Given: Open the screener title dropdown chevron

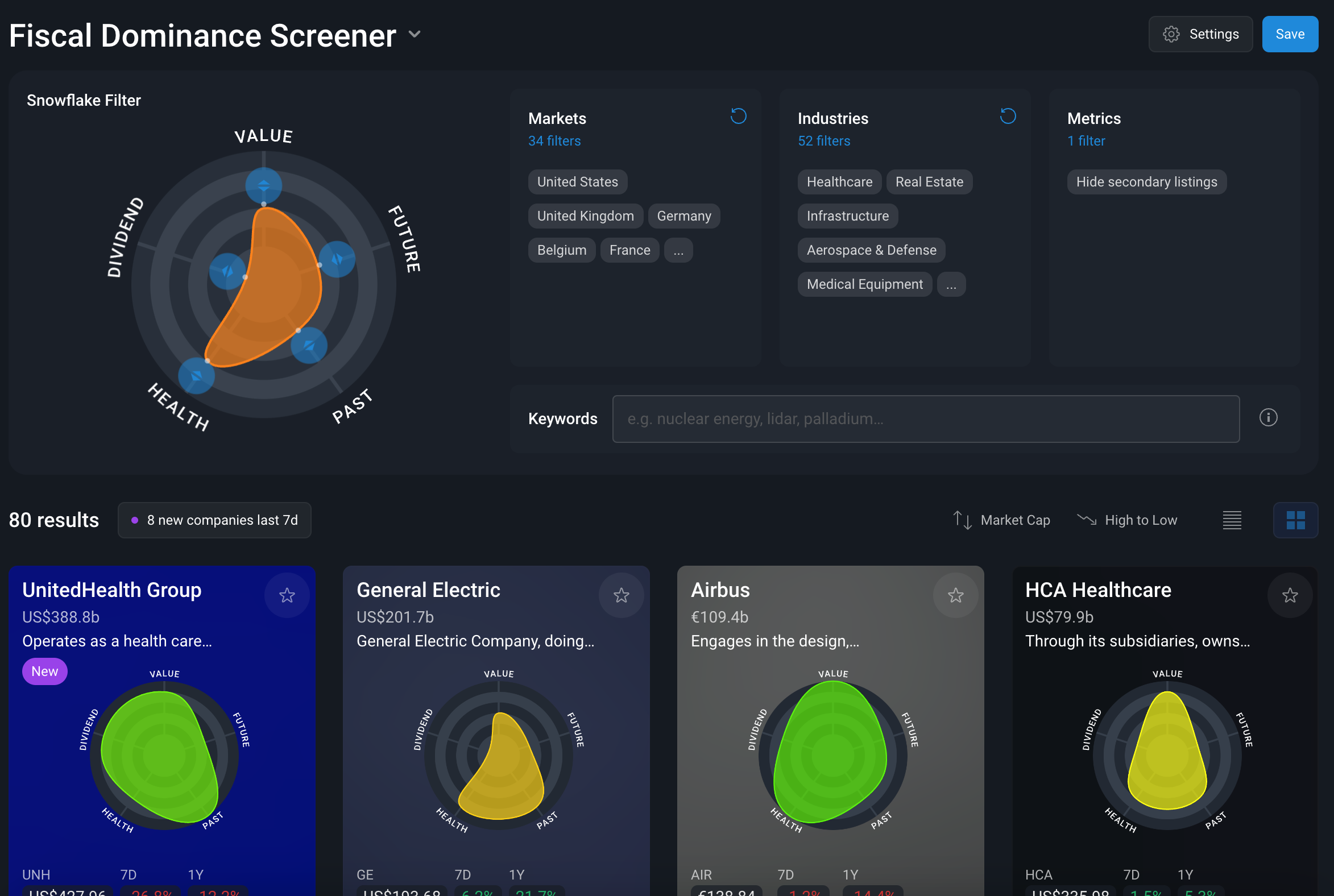Looking at the screenshot, I should (x=415, y=34).
